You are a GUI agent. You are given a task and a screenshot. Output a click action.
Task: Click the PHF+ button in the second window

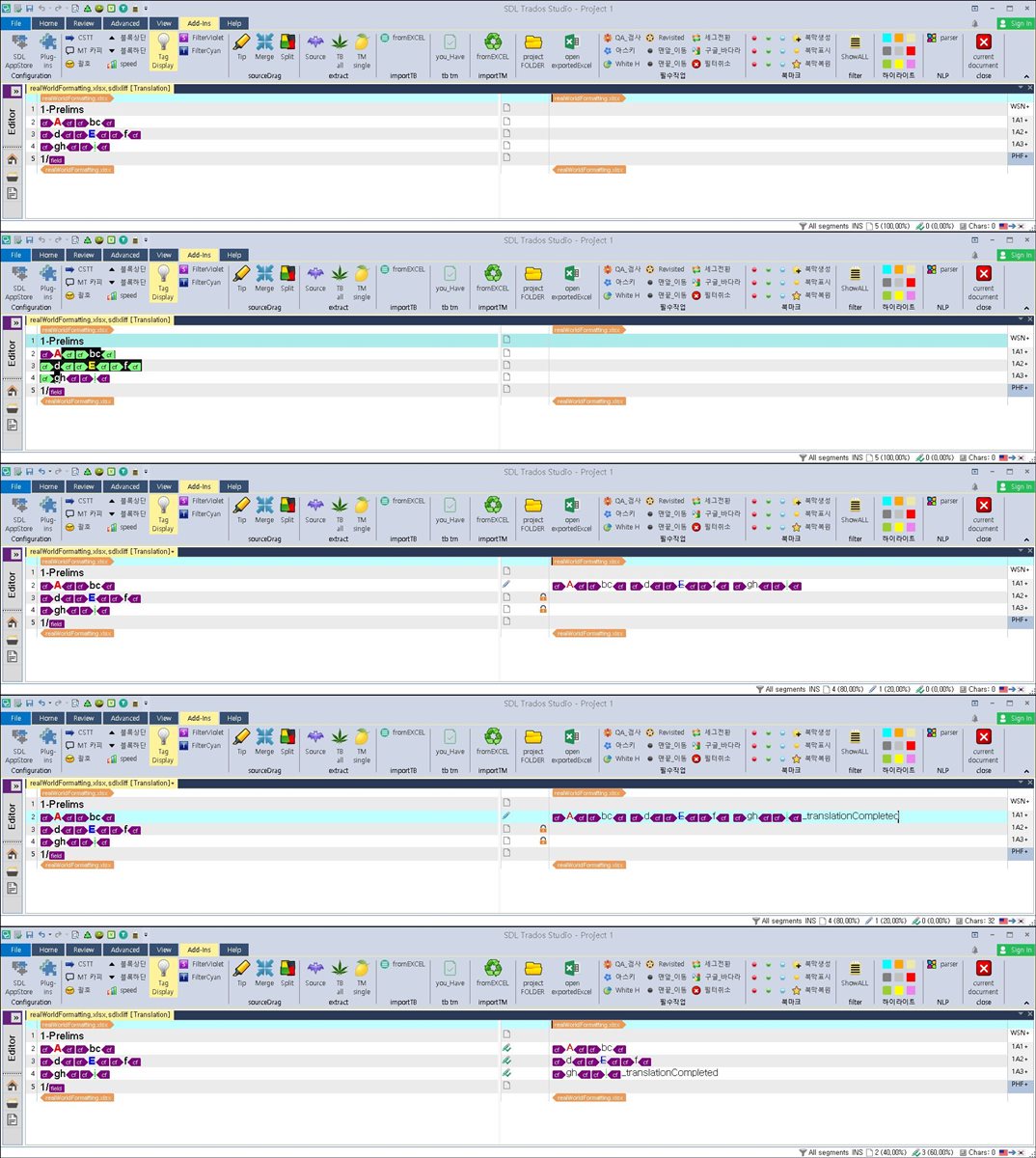point(1020,388)
